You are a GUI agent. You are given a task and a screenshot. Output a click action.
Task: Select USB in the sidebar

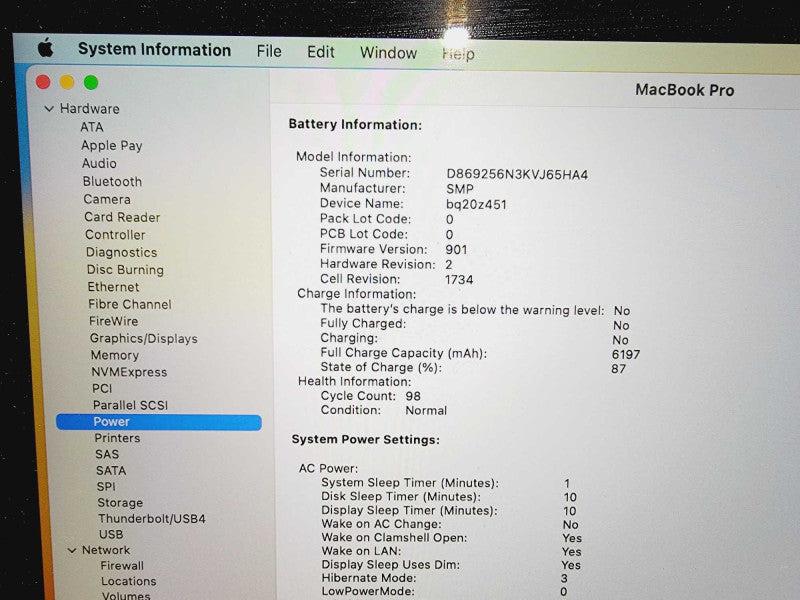111,535
